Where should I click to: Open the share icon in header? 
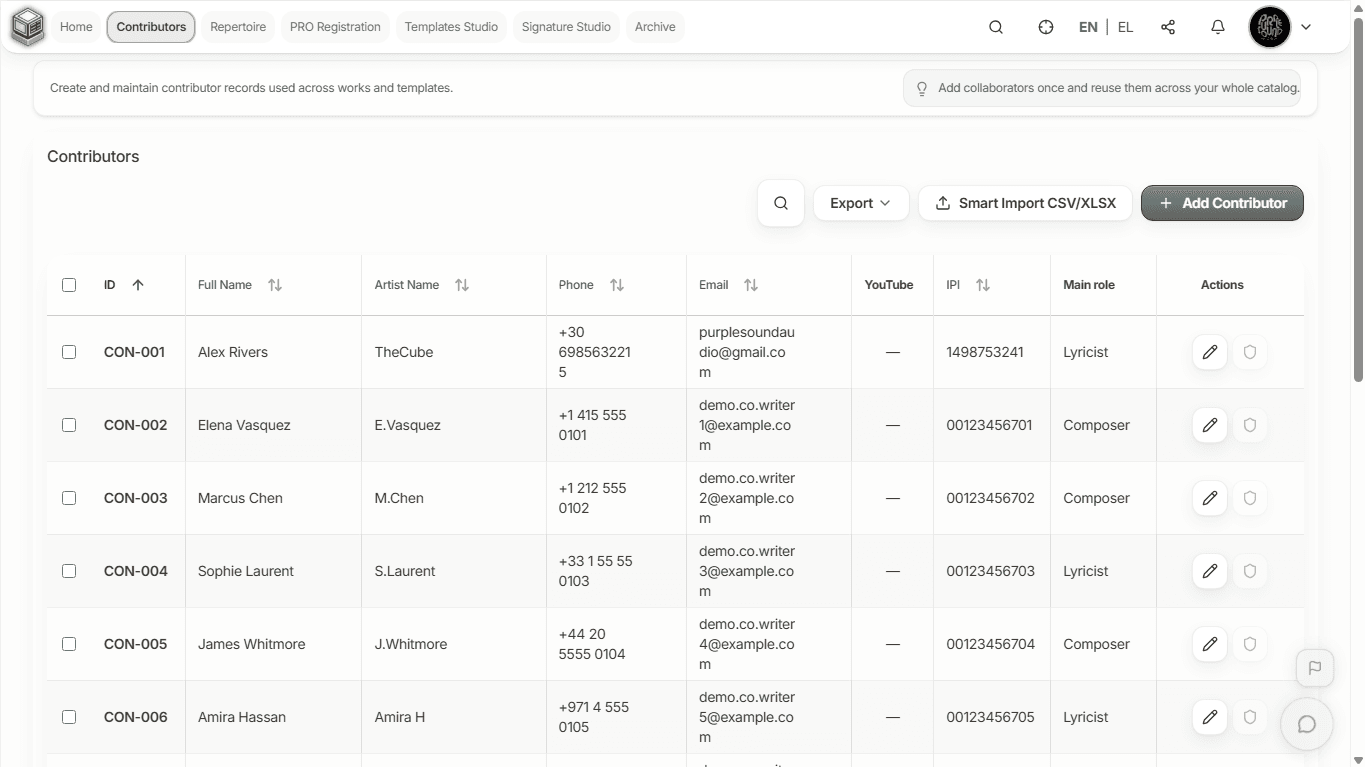click(1168, 27)
